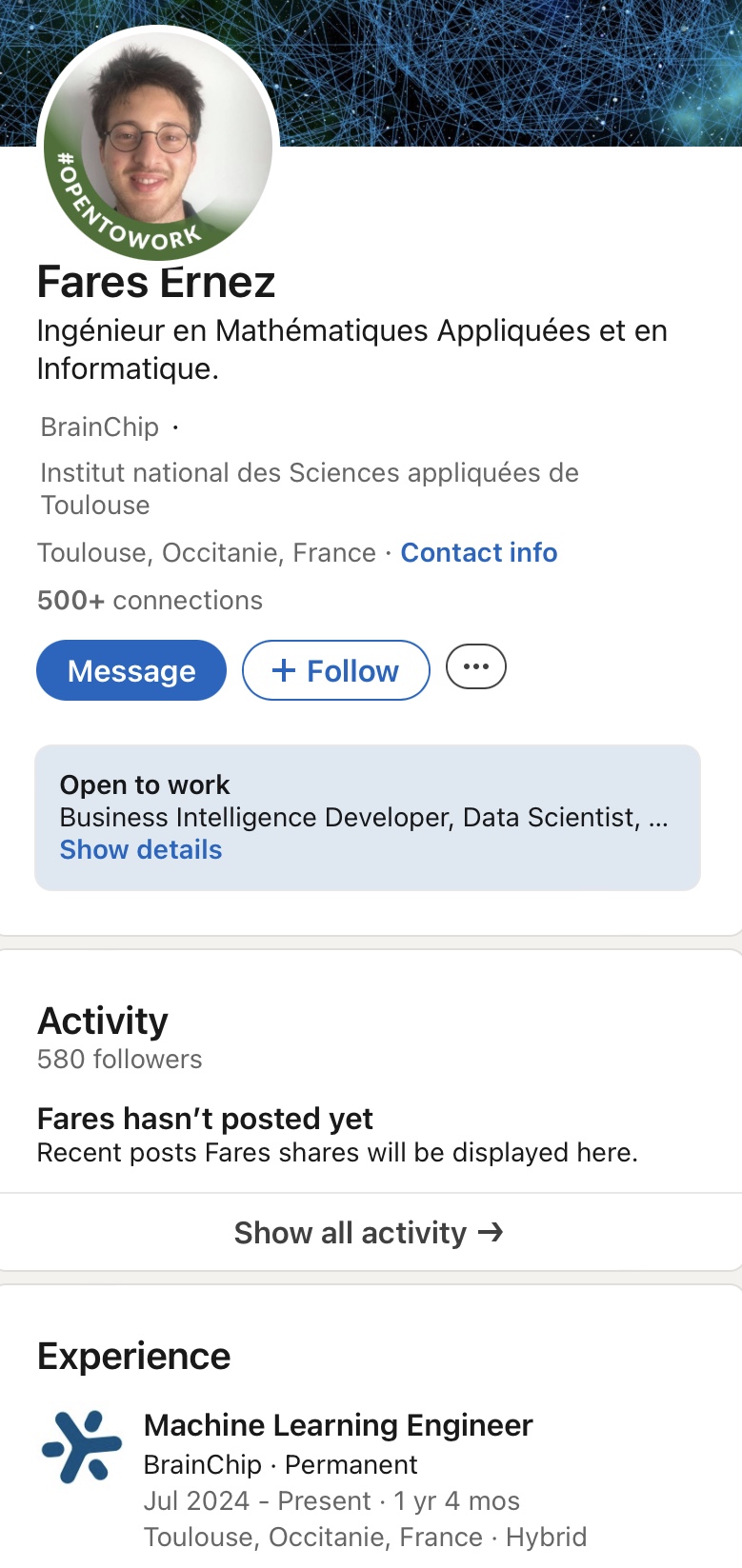Viewport: 742px width, 1568px height.
Task: Tap the arrow beside Show all activity
Action: point(491,1233)
